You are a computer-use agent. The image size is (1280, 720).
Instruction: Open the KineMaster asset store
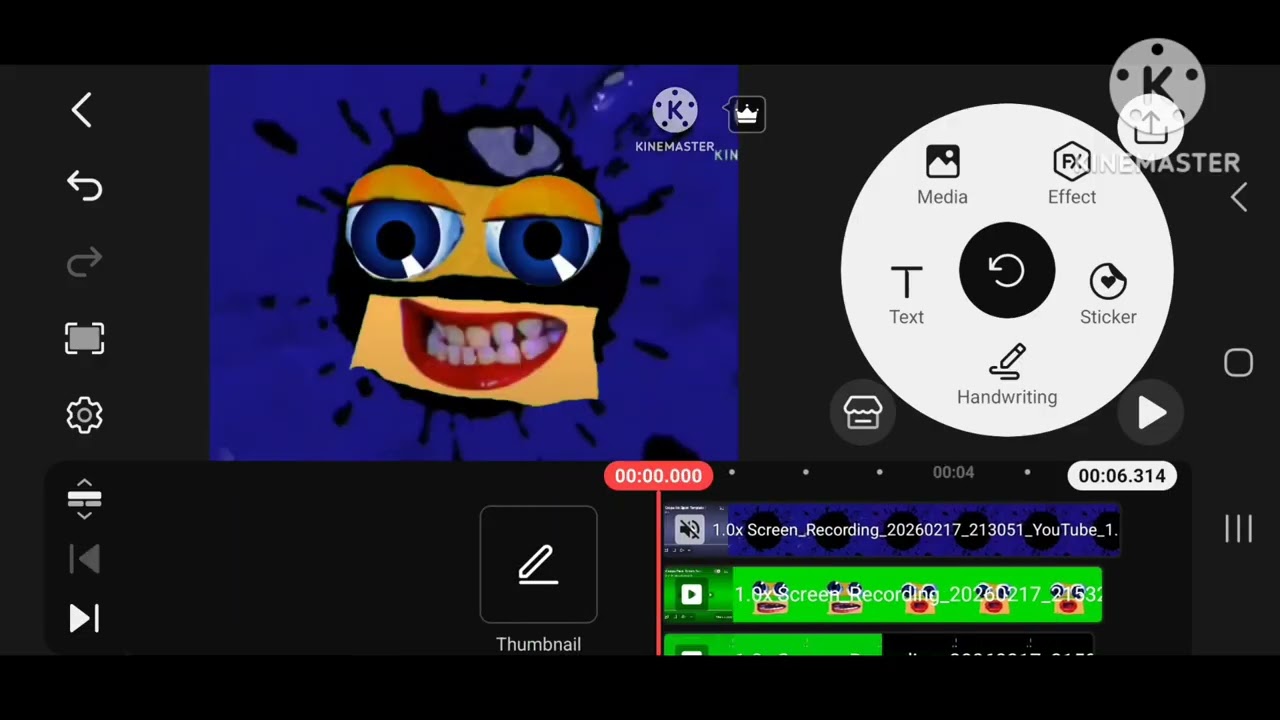click(x=863, y=412)
